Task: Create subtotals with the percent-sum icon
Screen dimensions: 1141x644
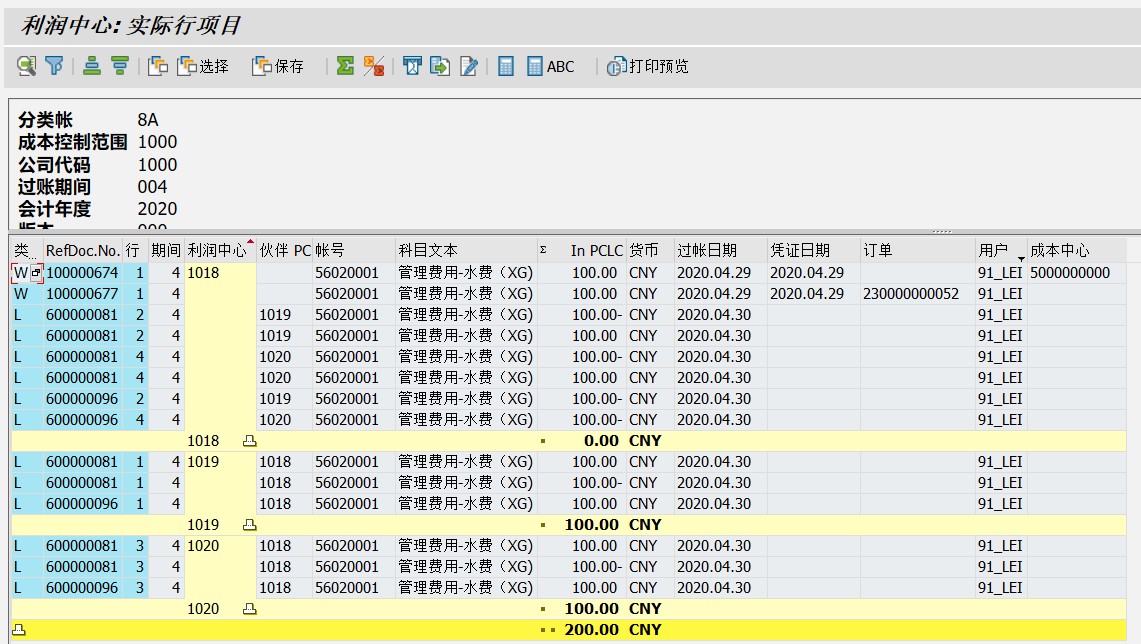Action: [372, 66]
